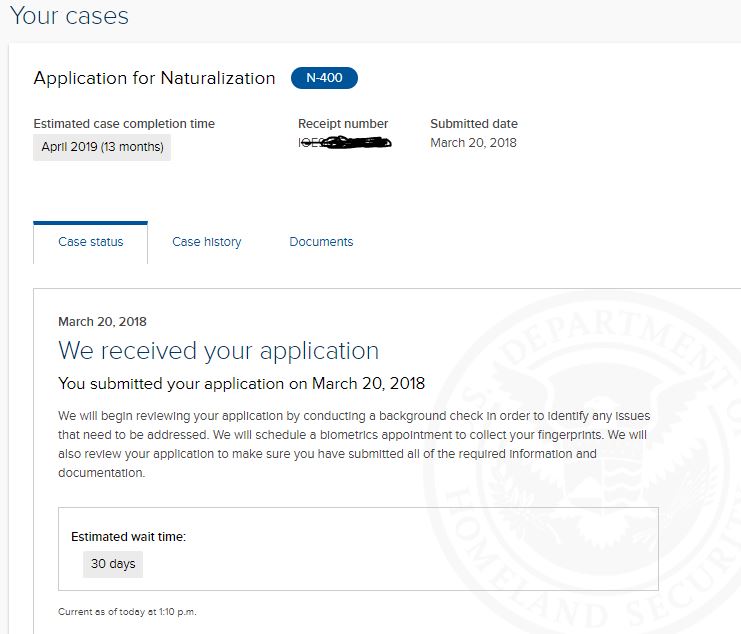Click the Submitted date March 20, 2018 value
This screenshot has width=741, height=634.
click(x=474, y=143)
